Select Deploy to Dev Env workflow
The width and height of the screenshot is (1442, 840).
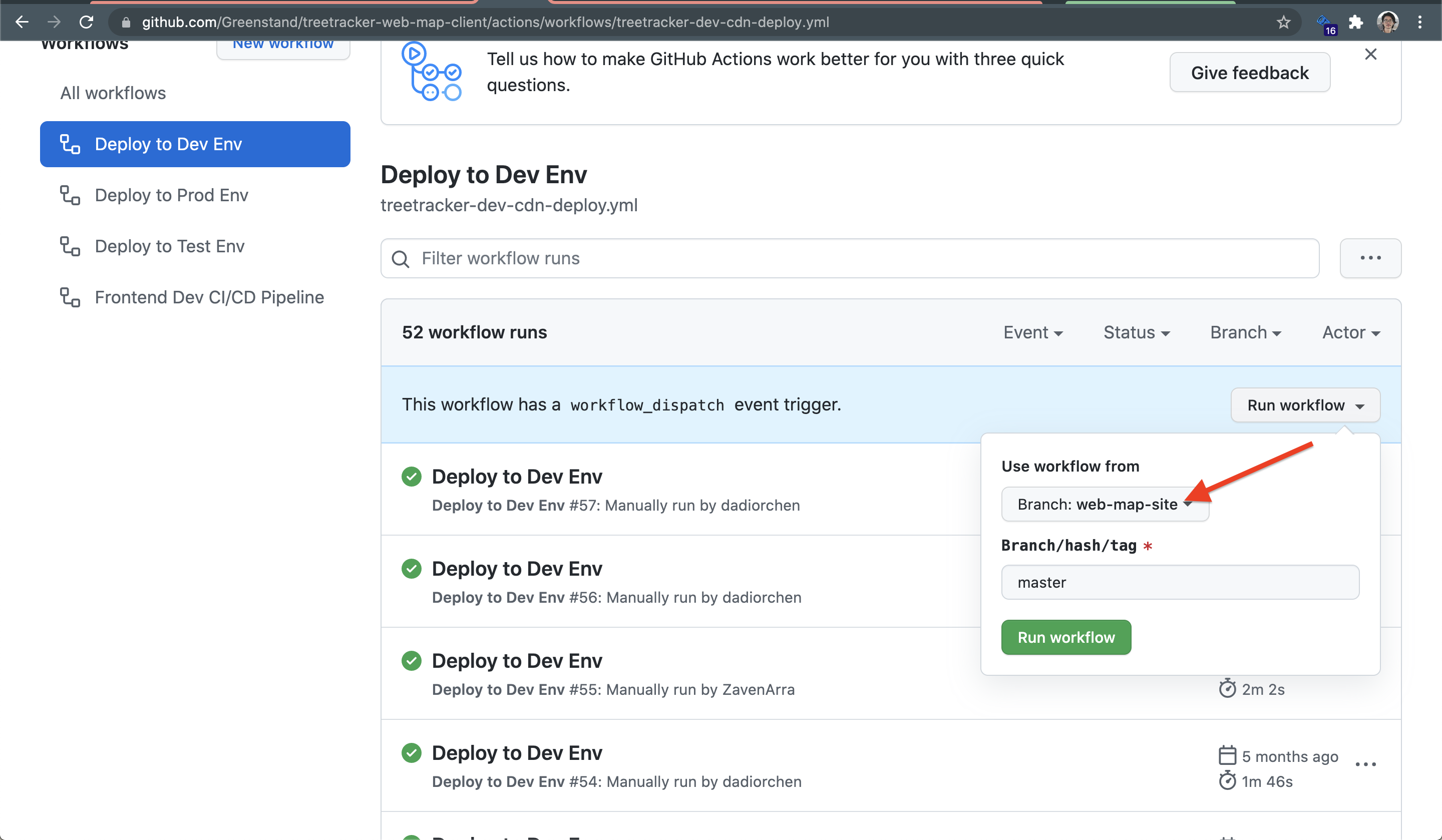tap(195, 144)
